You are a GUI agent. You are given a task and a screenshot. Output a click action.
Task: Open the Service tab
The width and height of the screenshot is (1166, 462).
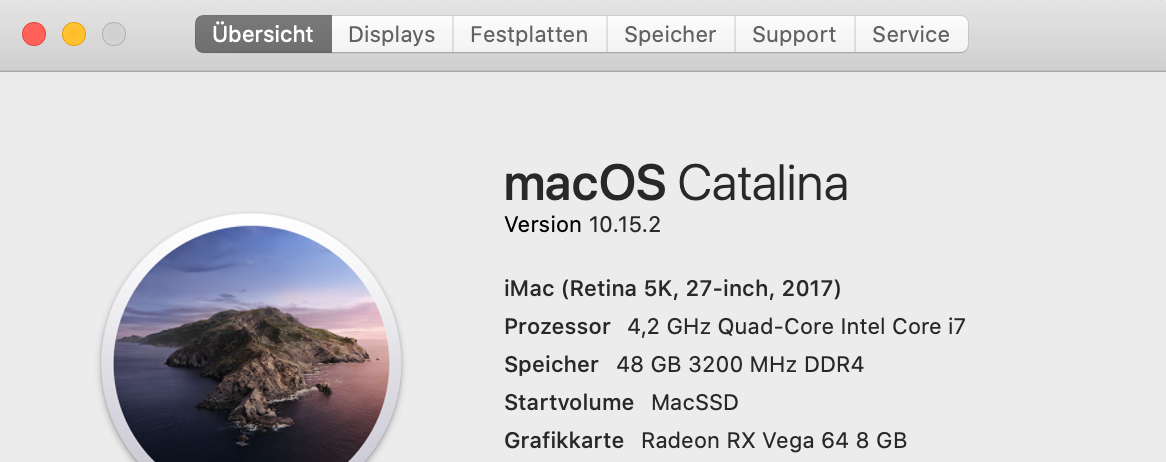910,34
